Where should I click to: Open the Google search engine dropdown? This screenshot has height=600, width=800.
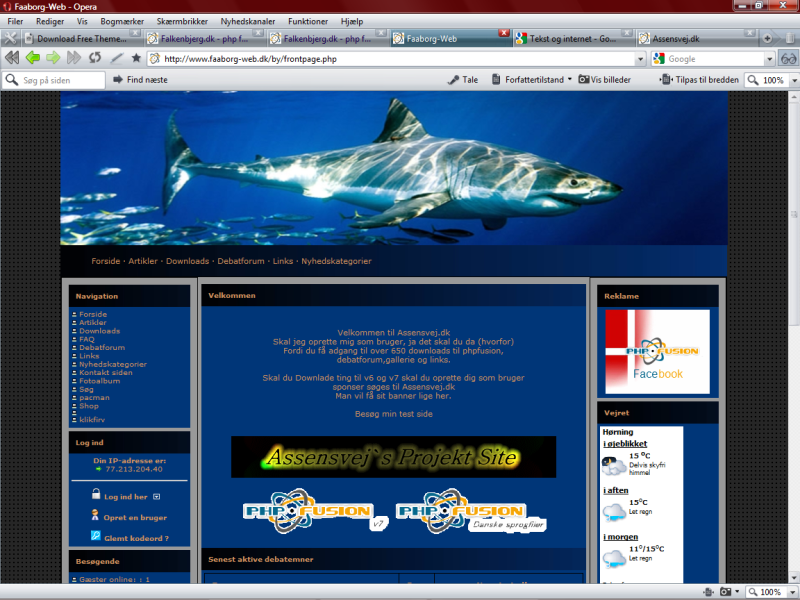tap(769, 59)
